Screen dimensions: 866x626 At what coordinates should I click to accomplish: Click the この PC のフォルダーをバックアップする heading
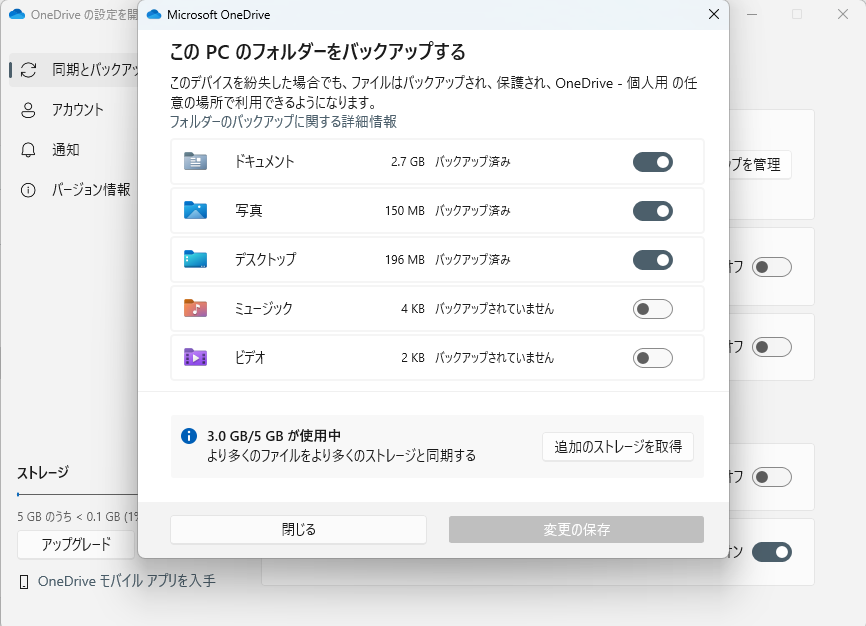[318, 52]
